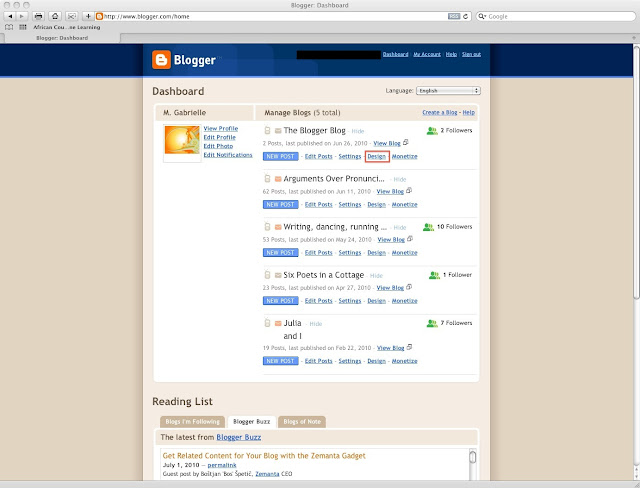Click NEW POST for Julia and I
The height and width of the screenshot is (488, 640).
[280, 361]
